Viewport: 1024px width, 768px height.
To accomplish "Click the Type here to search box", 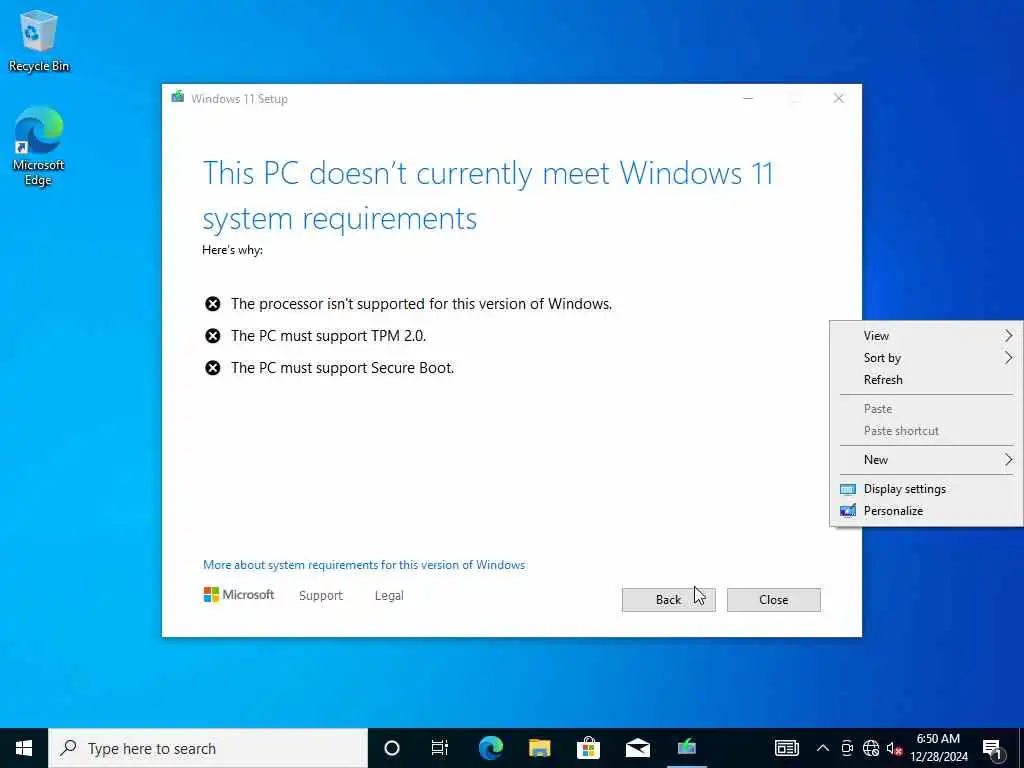I will point(208,748).
